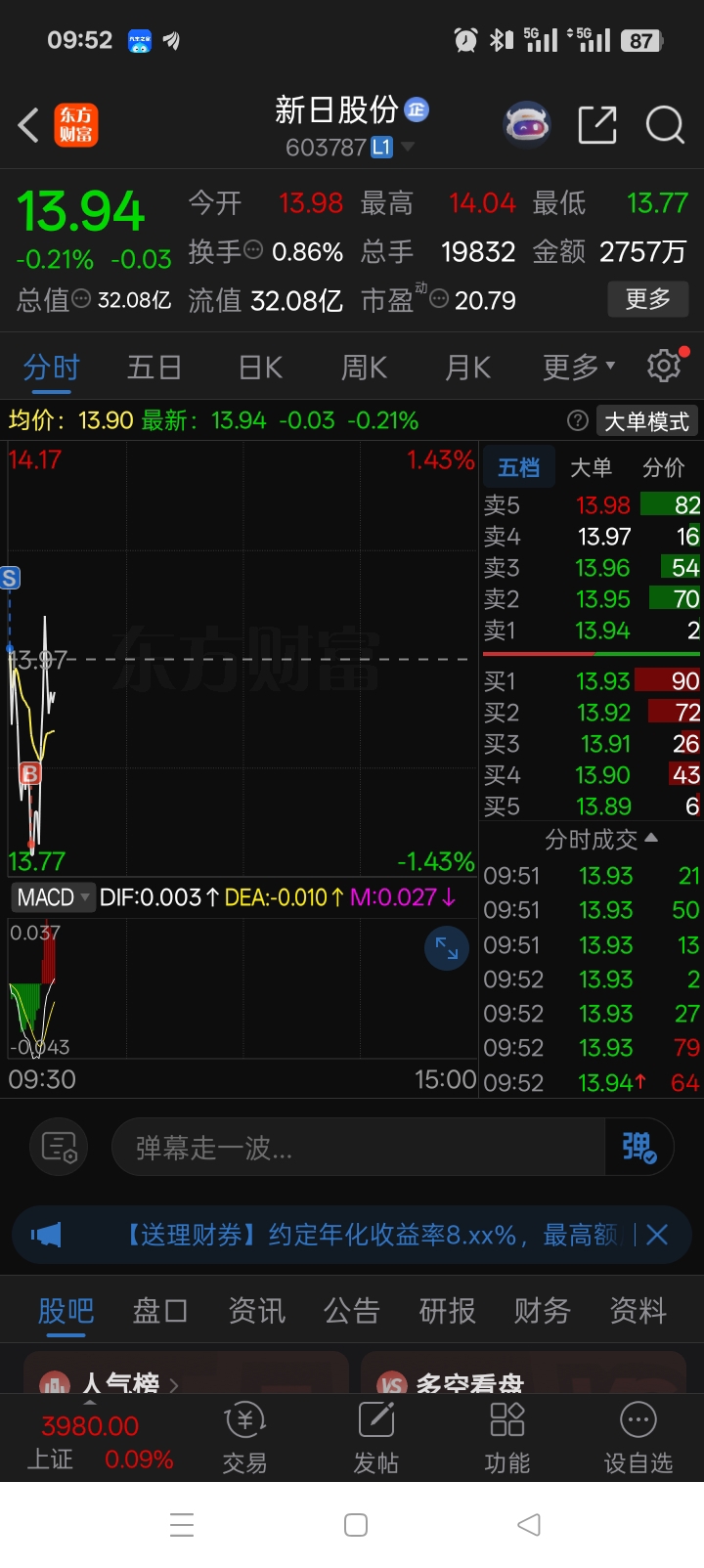Open the barrage settings icon
704x1568 pixels.
(59, 1147)
